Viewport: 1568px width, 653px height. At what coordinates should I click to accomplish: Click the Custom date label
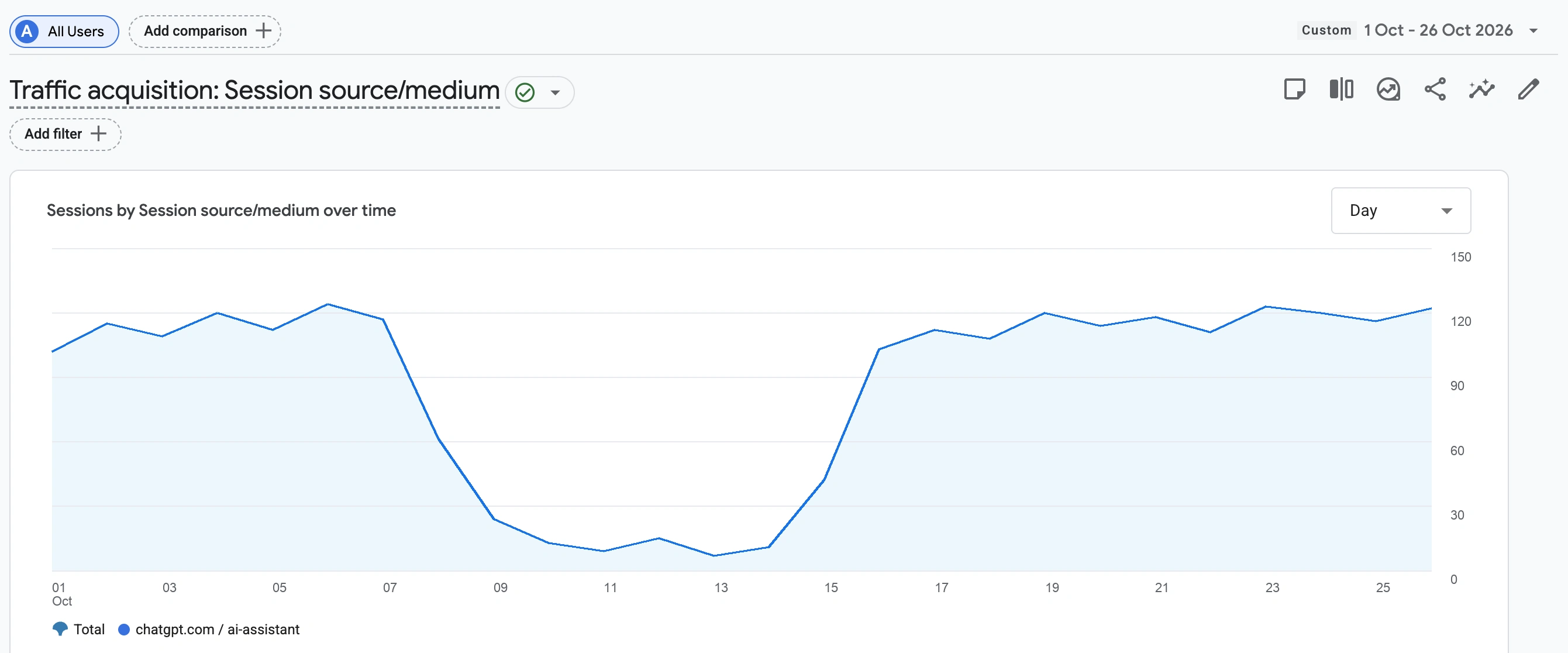pyautogui.click(x=1326, y=30)
